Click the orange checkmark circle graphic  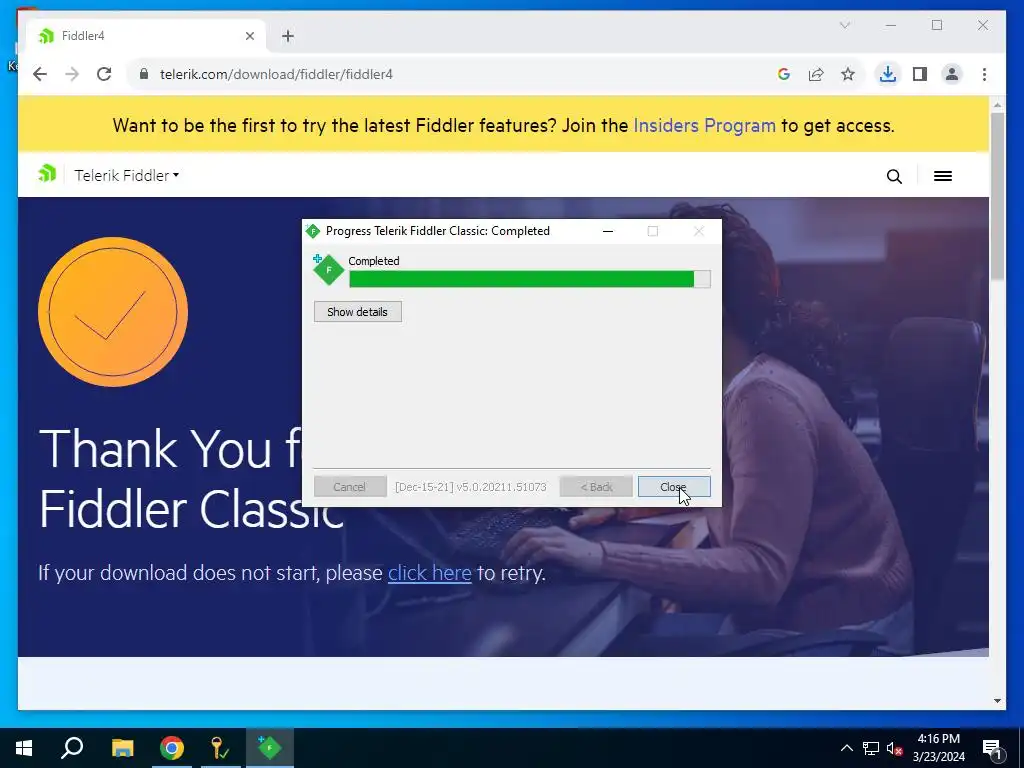[113, 312]
